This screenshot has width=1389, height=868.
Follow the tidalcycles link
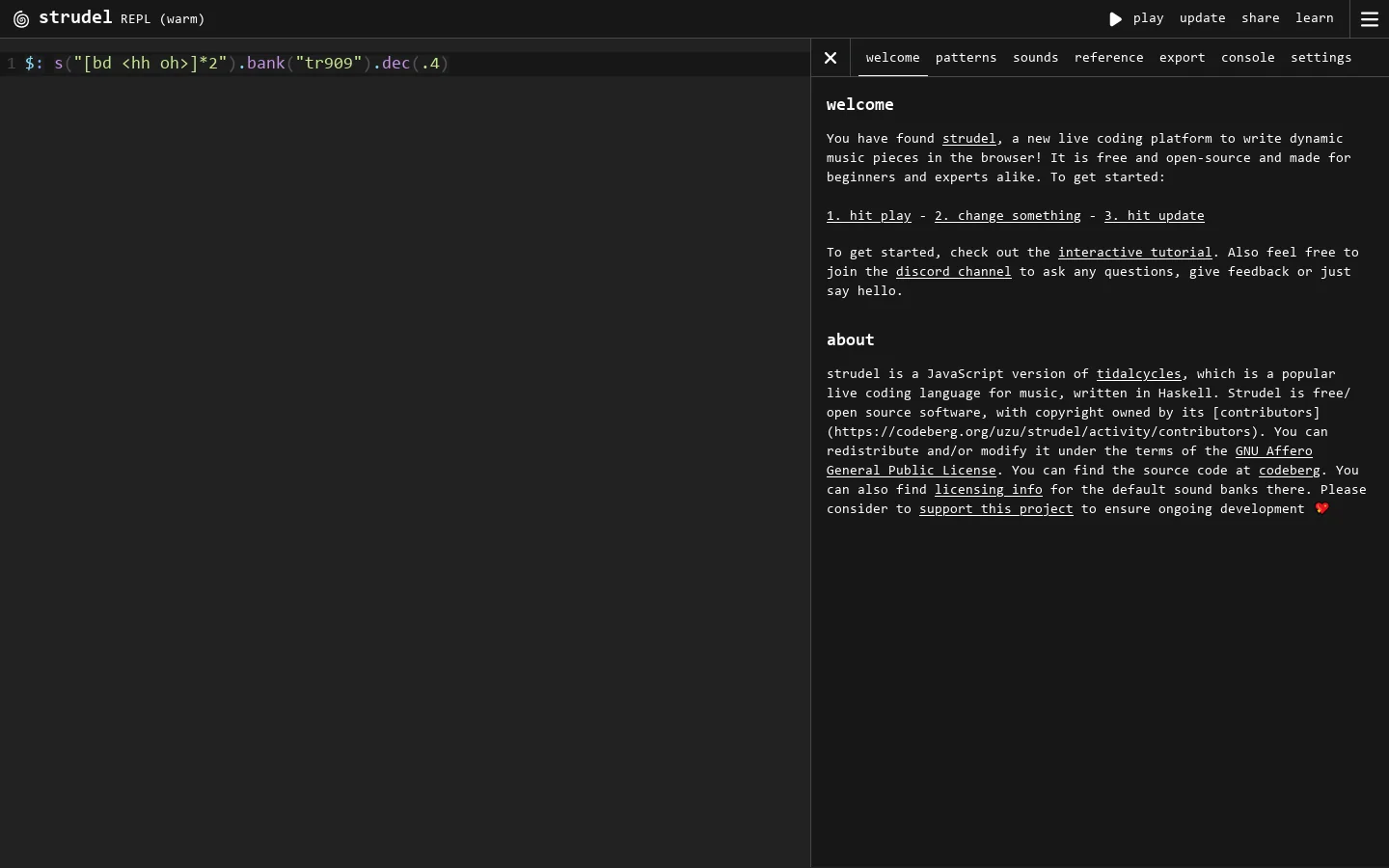point(1139,374)
